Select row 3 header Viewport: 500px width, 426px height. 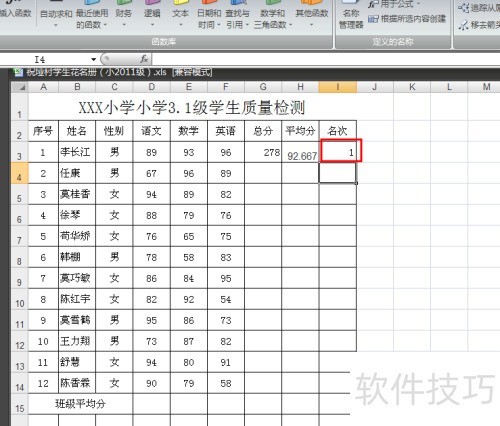pyautogui.click(x=20, y=152)
